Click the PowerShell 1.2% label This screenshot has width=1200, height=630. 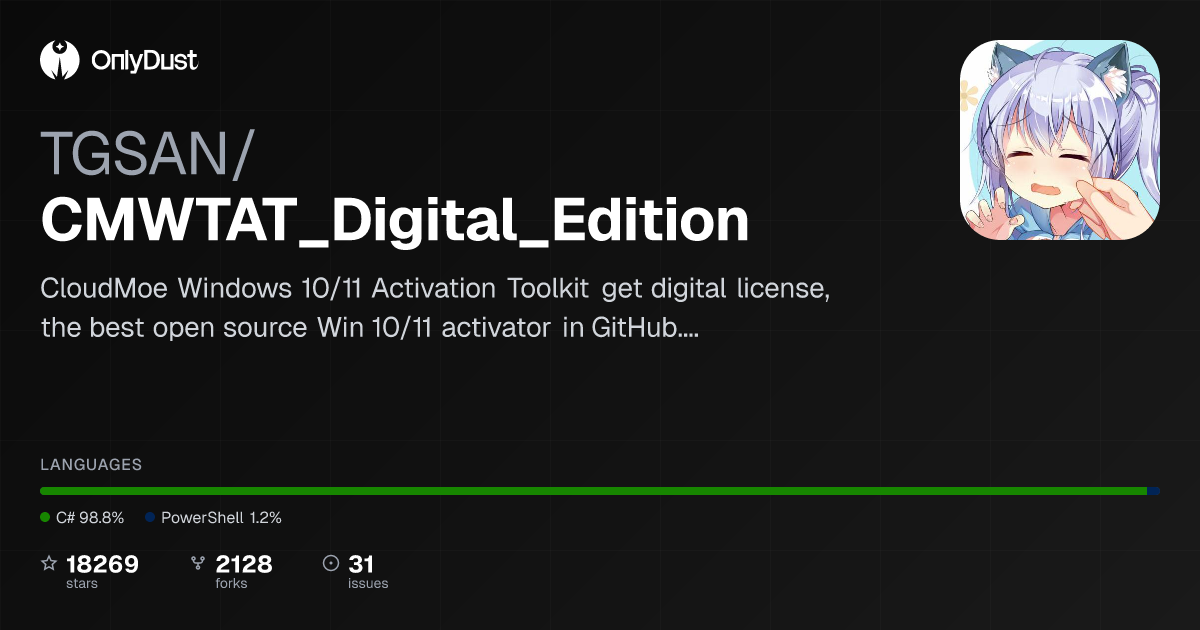(x=221, y=518)
